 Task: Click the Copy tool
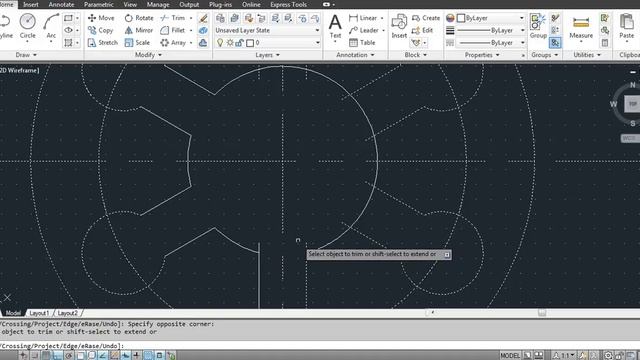click(100, 30)
